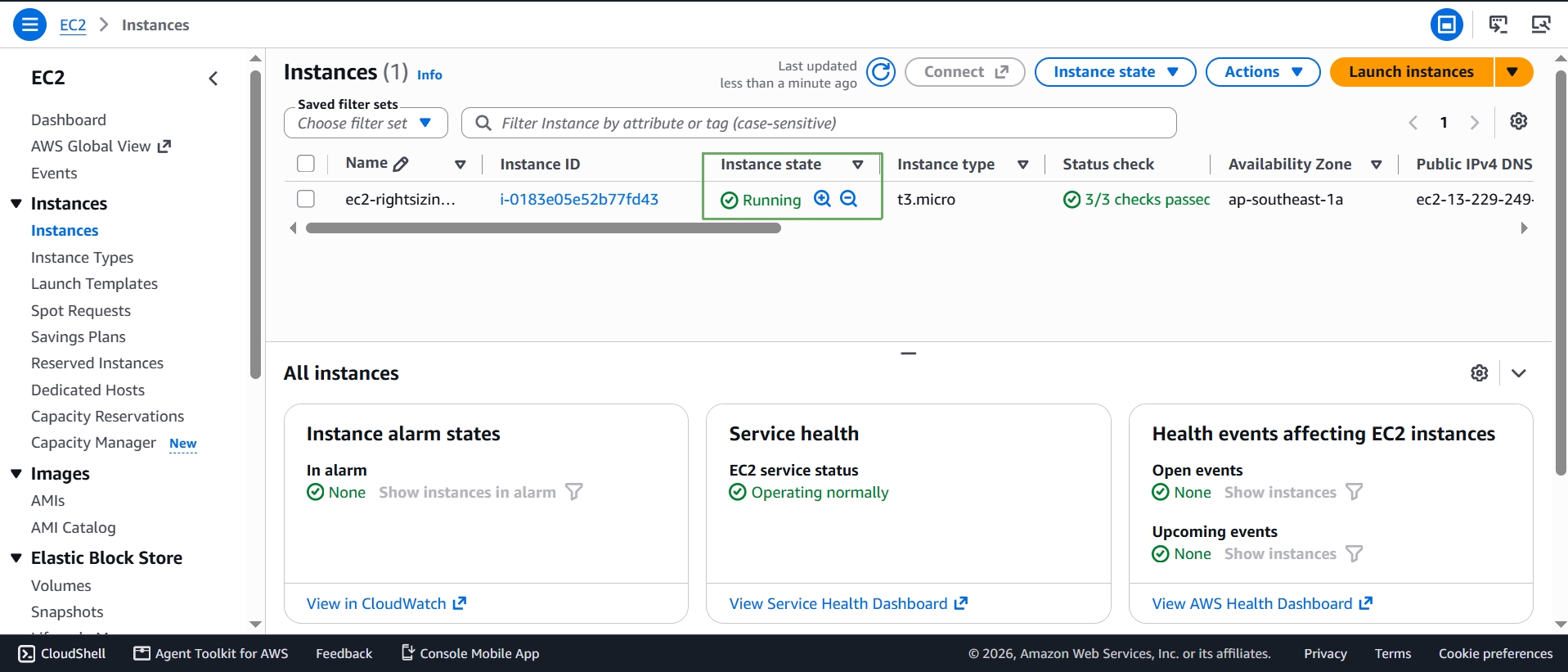Screen dimensions: 1568x672
Task: Click the filter icon for Open events
Action: pos(1355,492)
